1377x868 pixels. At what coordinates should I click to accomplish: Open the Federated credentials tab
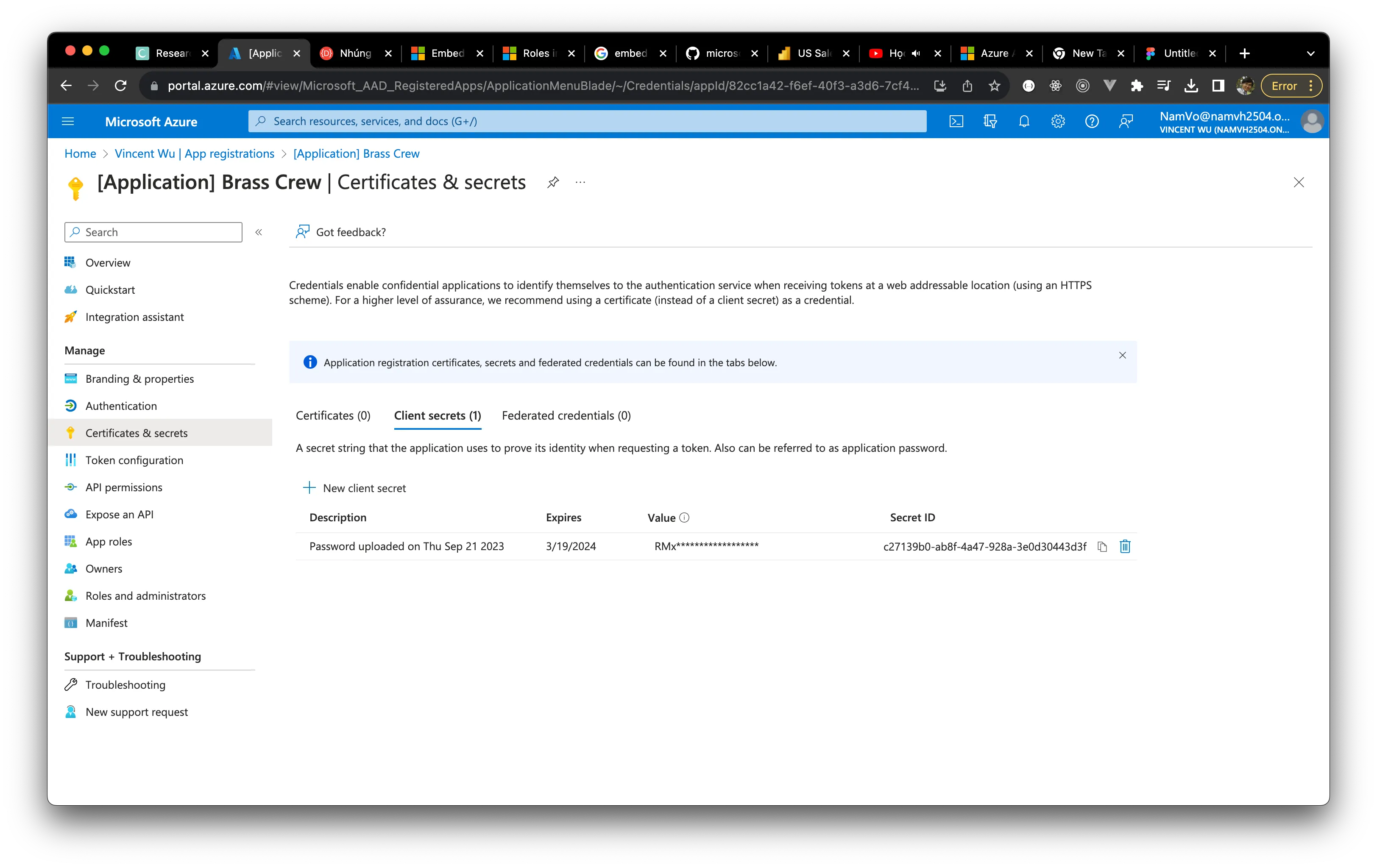coord(566,416)
